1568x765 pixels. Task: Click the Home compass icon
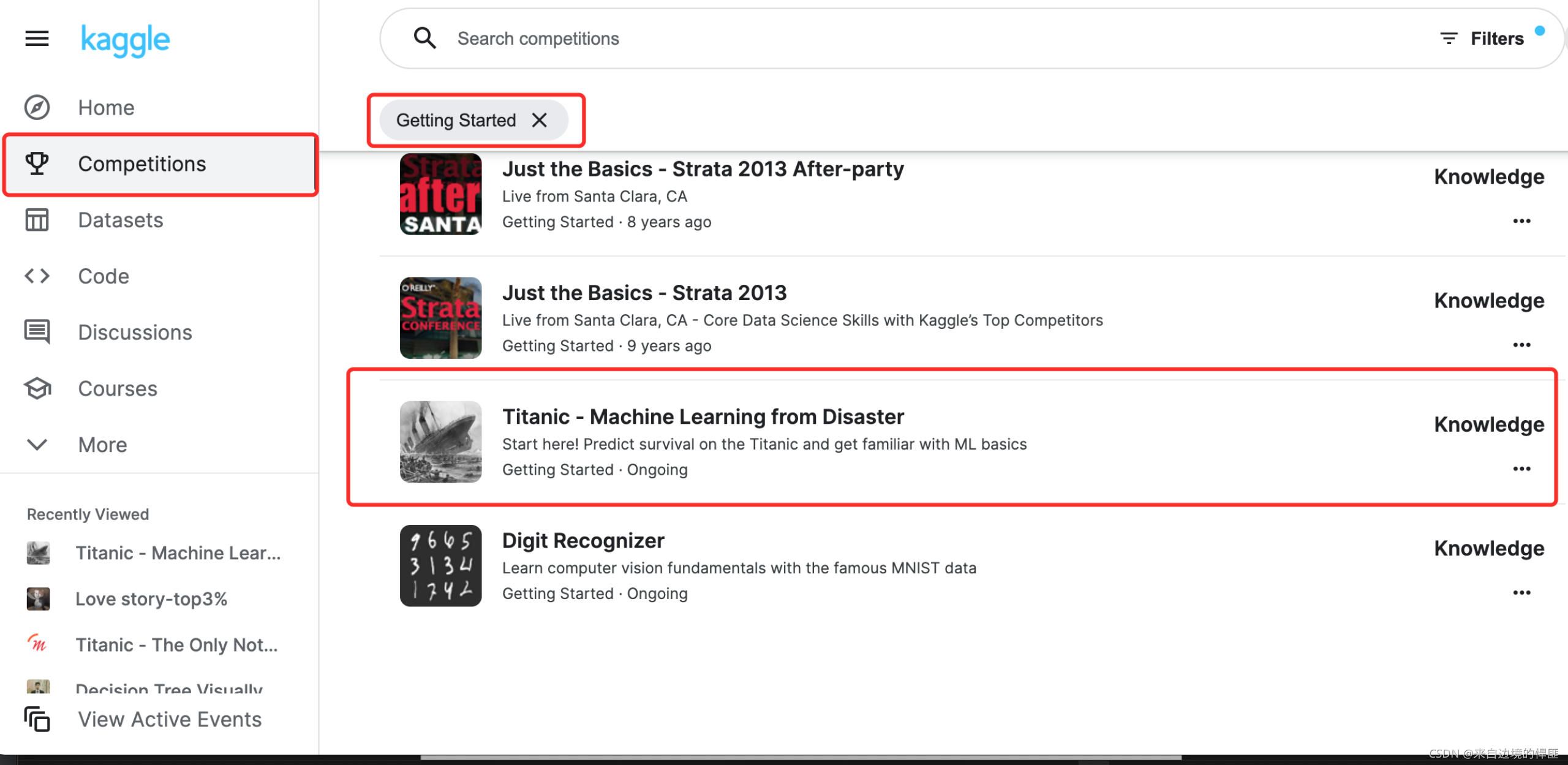click(x=37, y=108)
